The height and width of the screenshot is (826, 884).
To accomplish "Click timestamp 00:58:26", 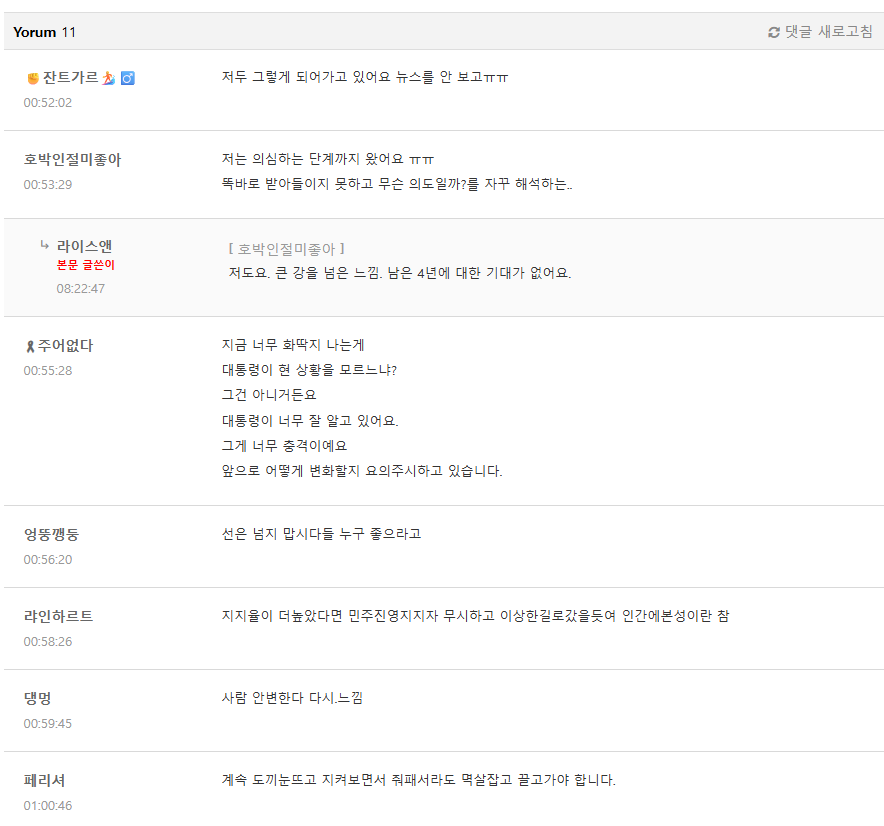I will tap(48, 642).
